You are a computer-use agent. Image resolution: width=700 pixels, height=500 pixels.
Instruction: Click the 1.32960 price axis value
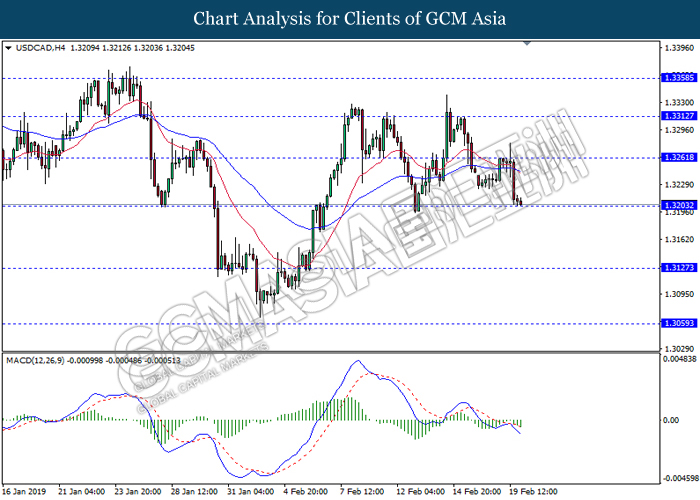(679, 130)
